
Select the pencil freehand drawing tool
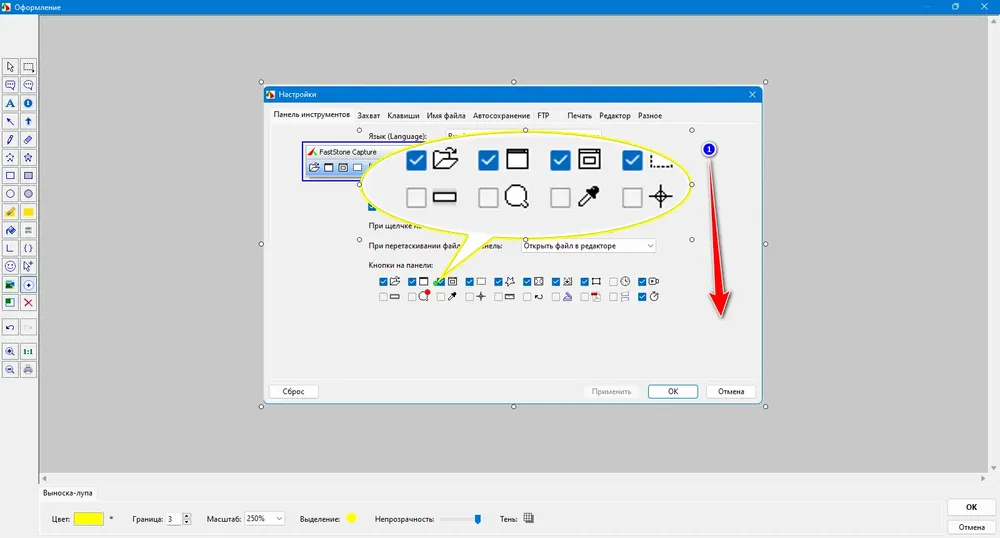point(10,140)
